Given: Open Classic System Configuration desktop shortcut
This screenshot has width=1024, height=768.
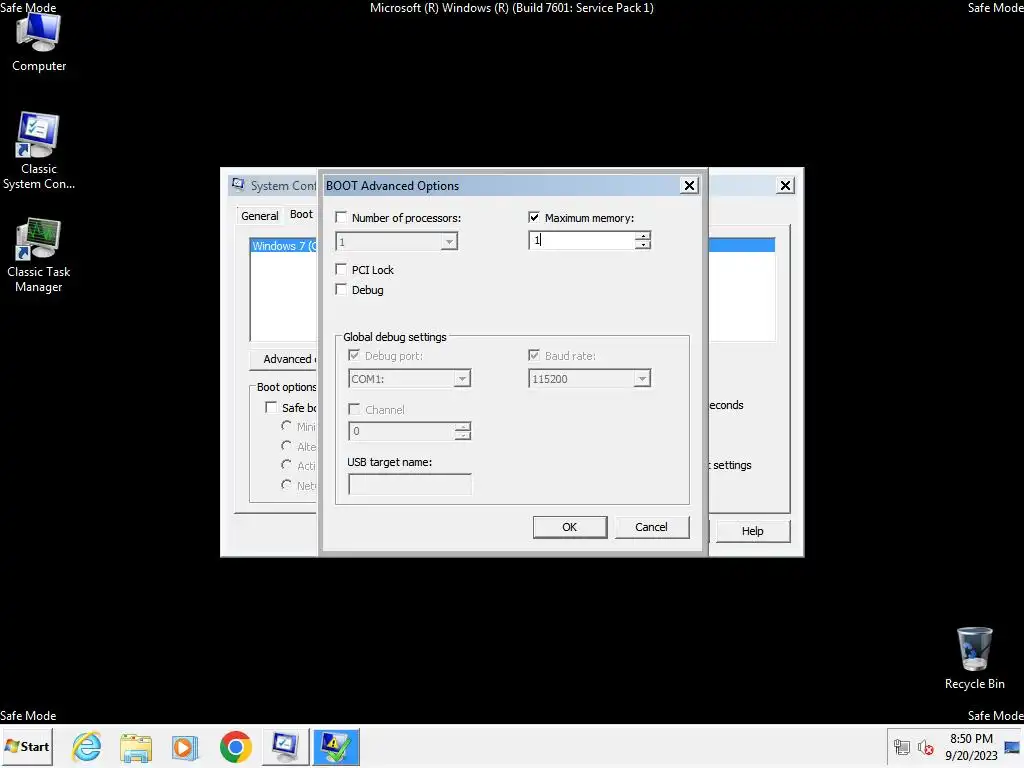Looking at the screenshot, I should [x=39, y=152].
